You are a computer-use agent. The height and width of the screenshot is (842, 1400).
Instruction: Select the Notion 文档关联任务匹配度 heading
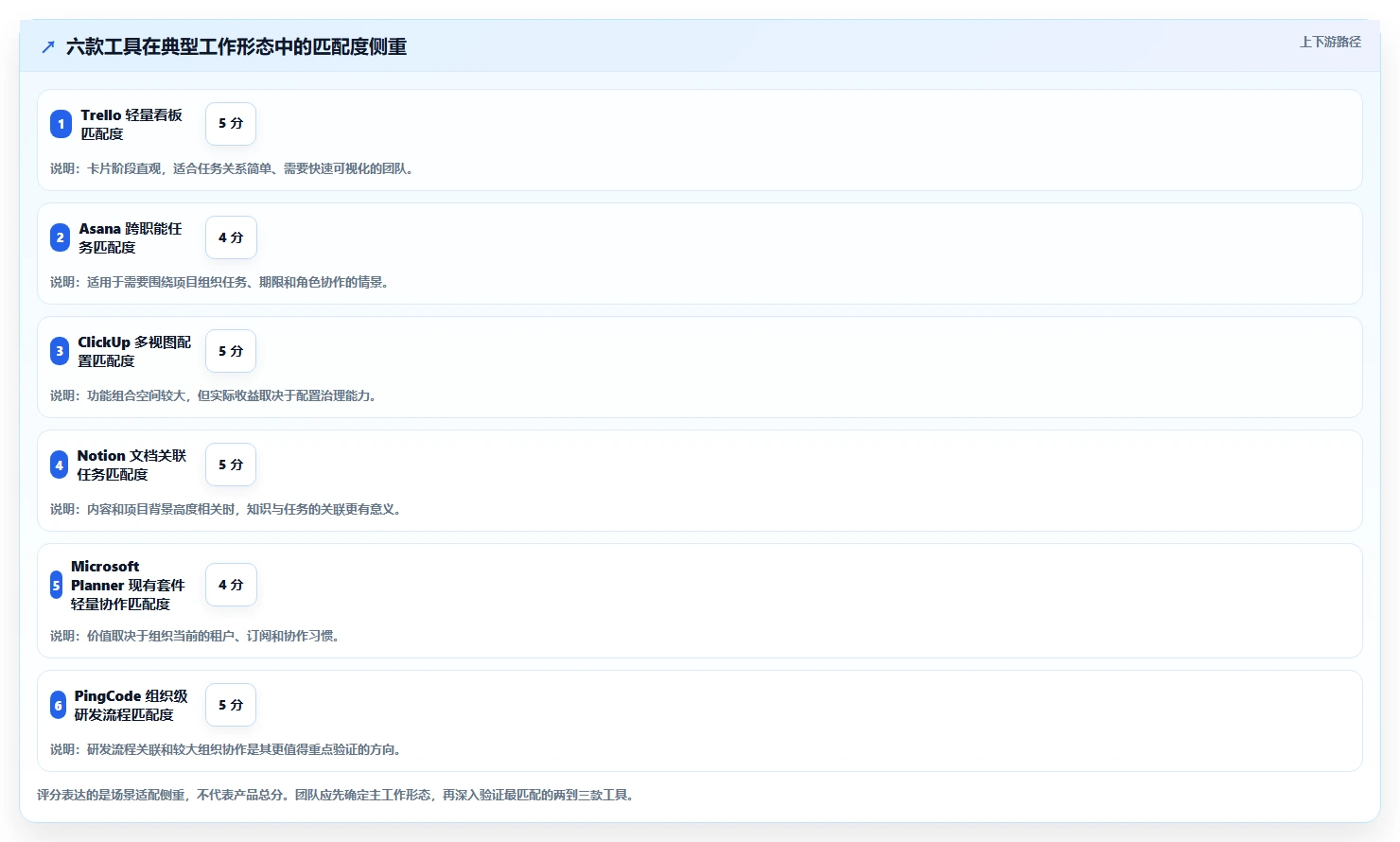coord(131,465)
